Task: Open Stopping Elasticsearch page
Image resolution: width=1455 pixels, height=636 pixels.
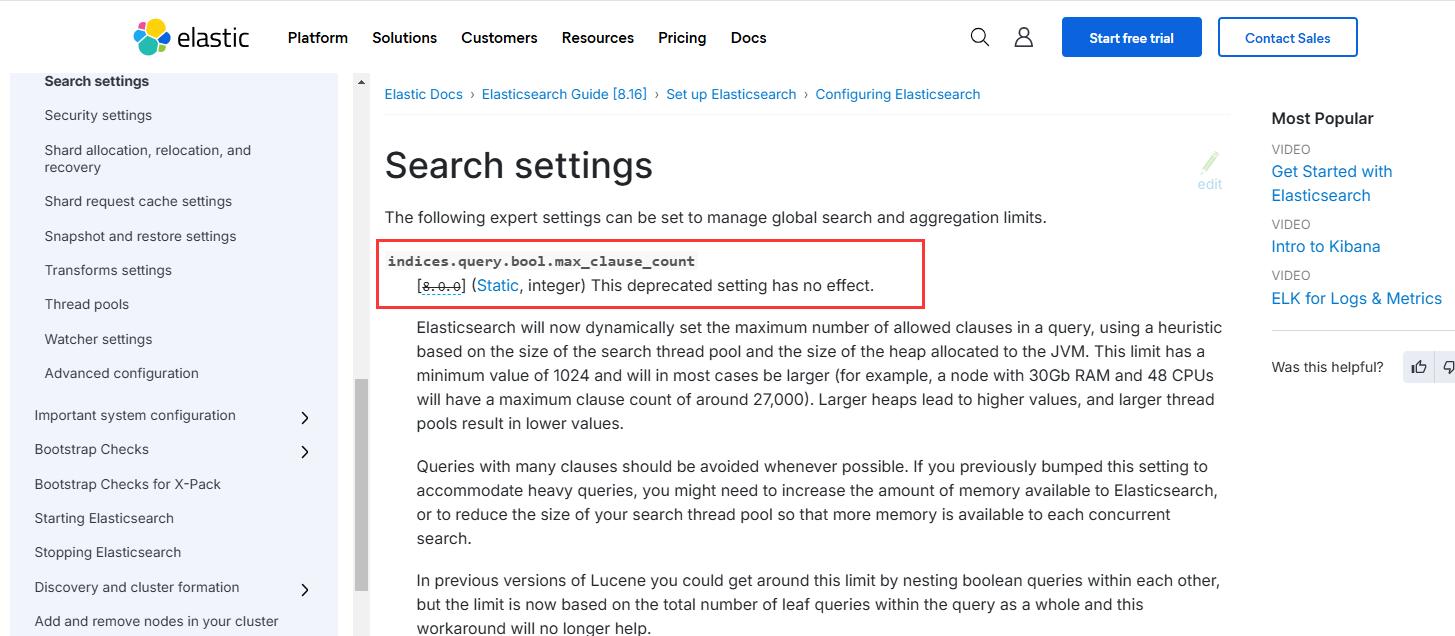Action: tap(108, 552)
